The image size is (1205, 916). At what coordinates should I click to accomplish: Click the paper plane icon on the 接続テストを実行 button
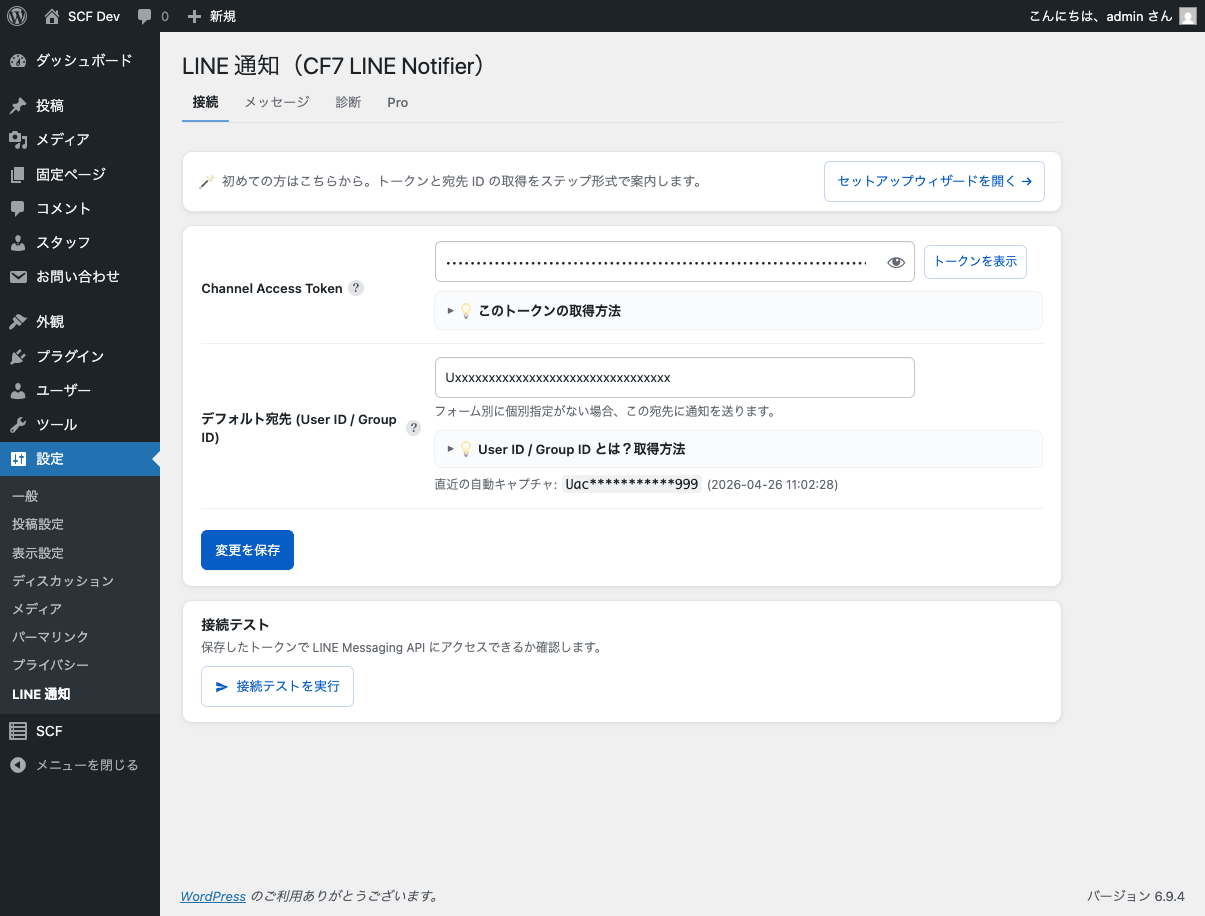(x=222, y=686)
